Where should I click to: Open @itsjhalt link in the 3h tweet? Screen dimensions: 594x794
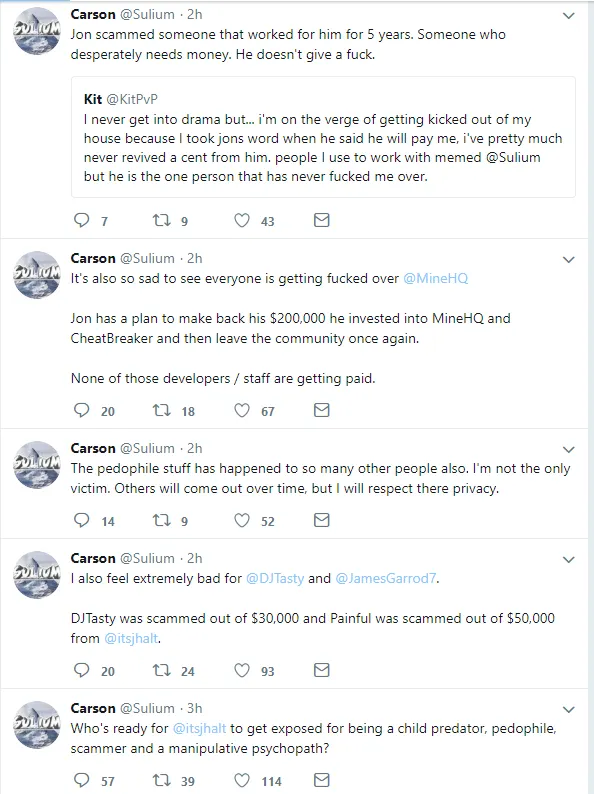pyautogui.click(x=200, y=729)
